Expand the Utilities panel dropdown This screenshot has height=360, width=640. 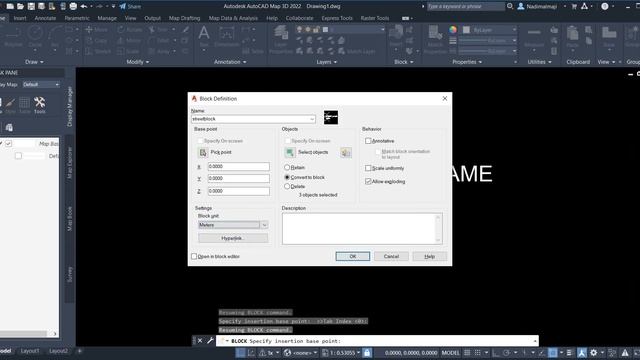click(x=539, y=62)
